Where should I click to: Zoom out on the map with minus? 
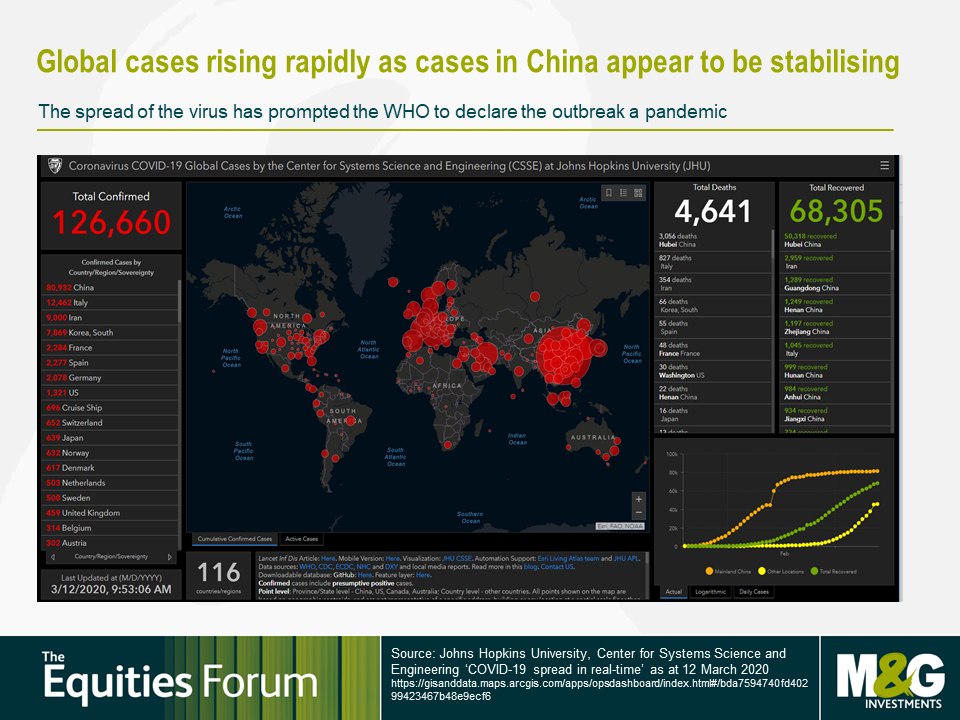point(639,512)
